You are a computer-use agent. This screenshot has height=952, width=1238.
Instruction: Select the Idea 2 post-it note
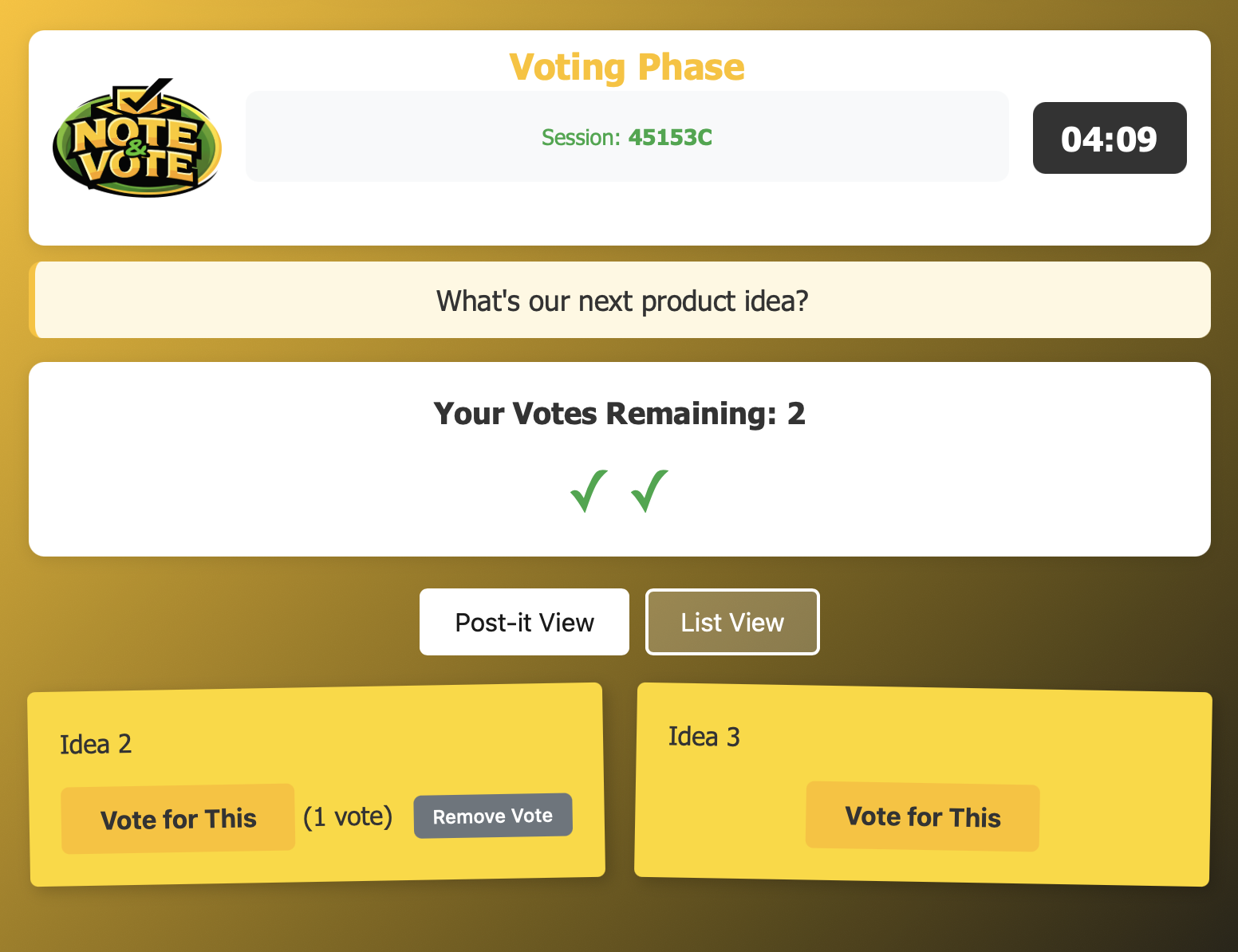tap(315, 742)
